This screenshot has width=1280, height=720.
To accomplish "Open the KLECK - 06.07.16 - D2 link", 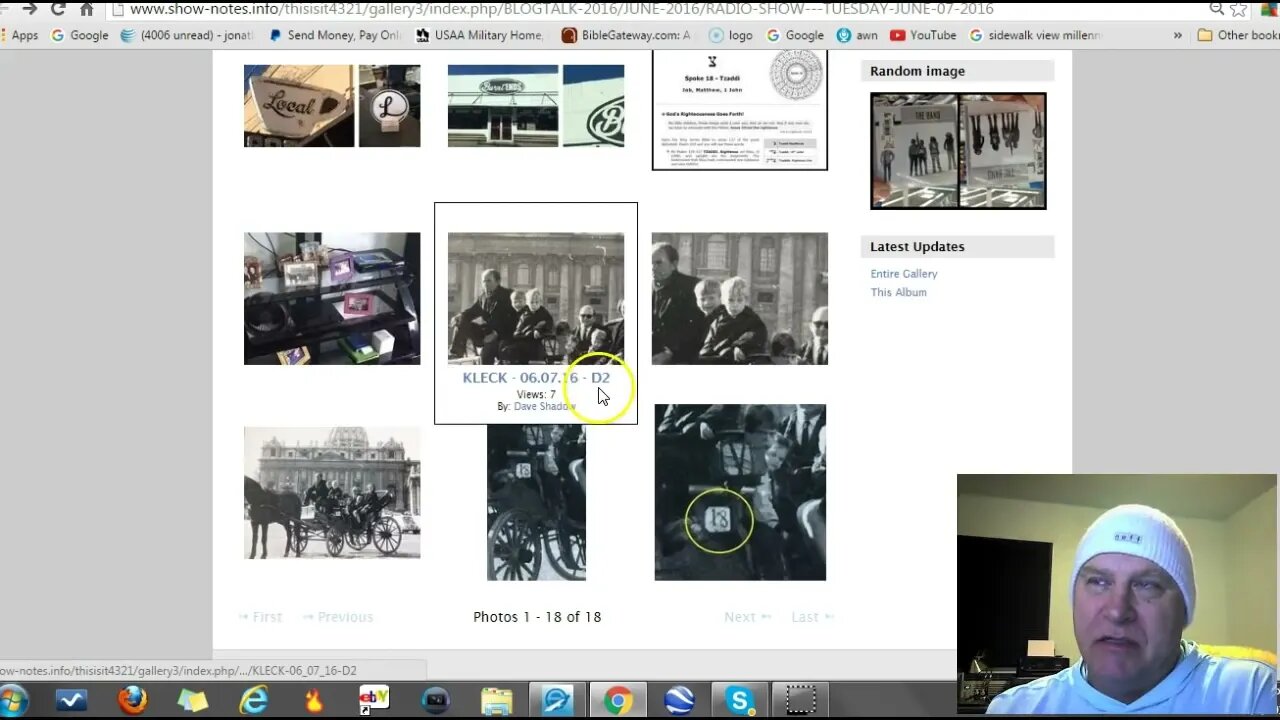I will [x=536, y=378].
